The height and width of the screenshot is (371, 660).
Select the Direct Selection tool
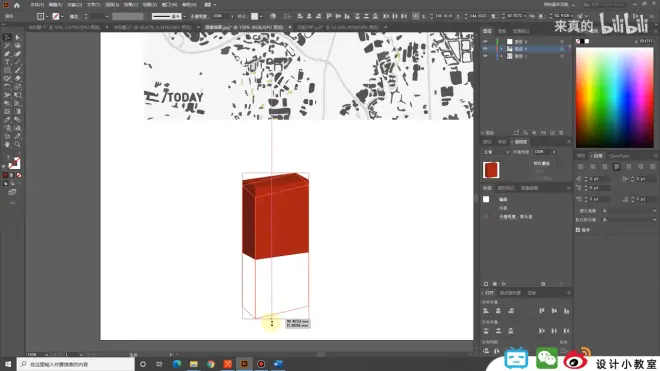coord(17,37)
